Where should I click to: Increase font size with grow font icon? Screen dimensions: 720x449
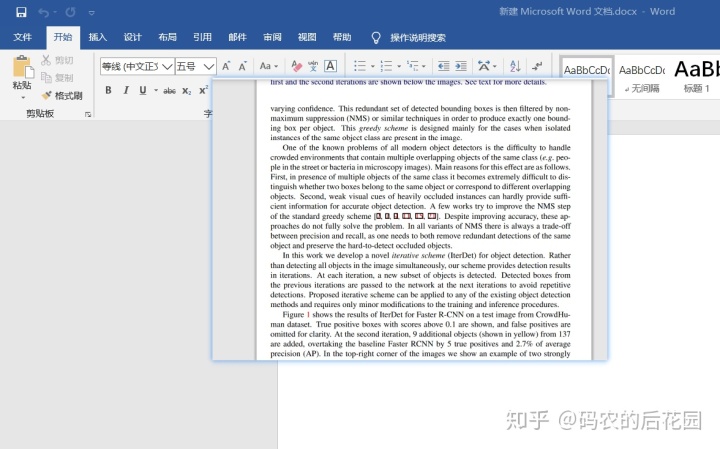pyautogui.click(x=226, y=66)
